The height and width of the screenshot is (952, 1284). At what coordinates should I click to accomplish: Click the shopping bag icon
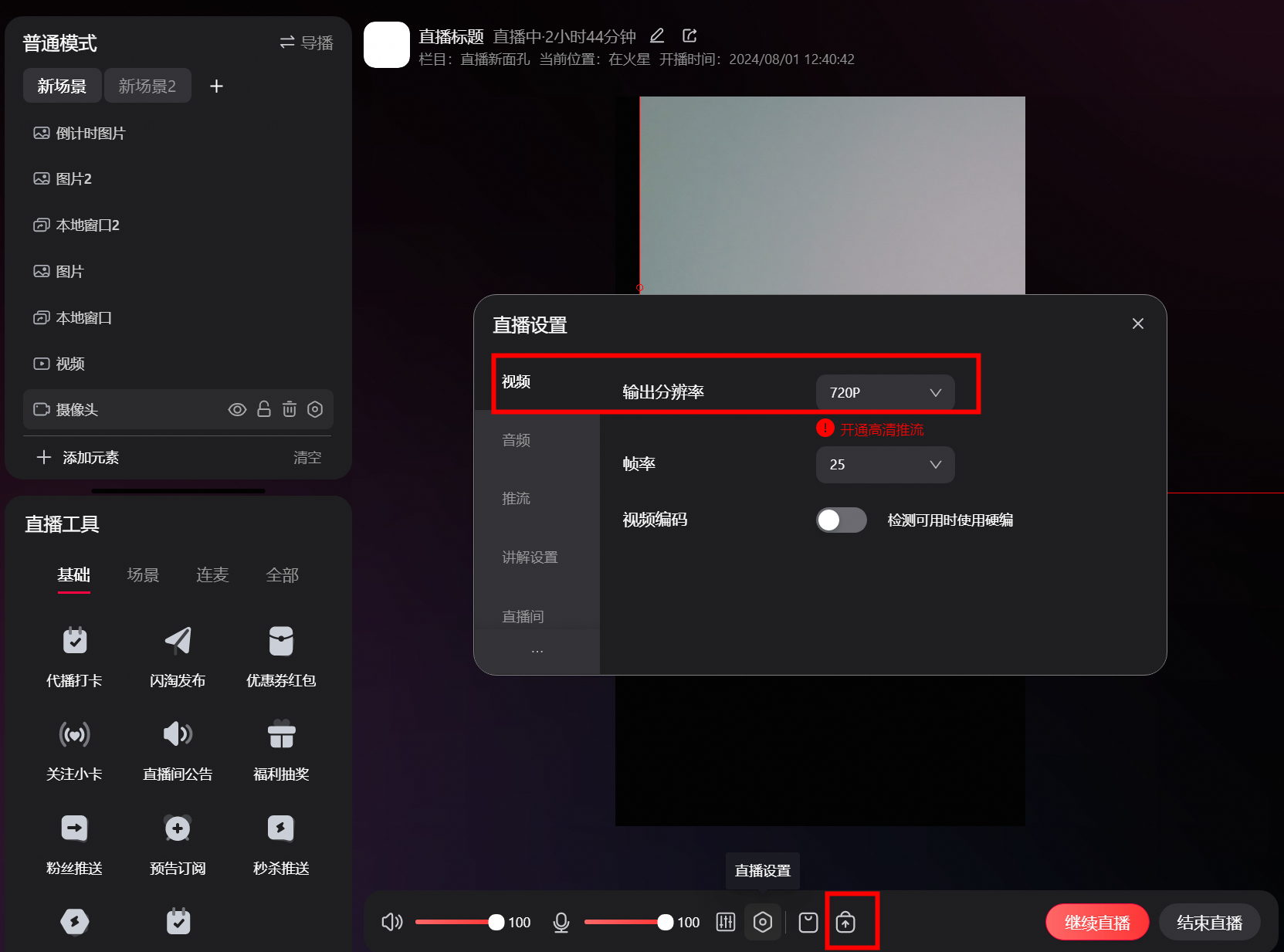(x=808, y=922)
